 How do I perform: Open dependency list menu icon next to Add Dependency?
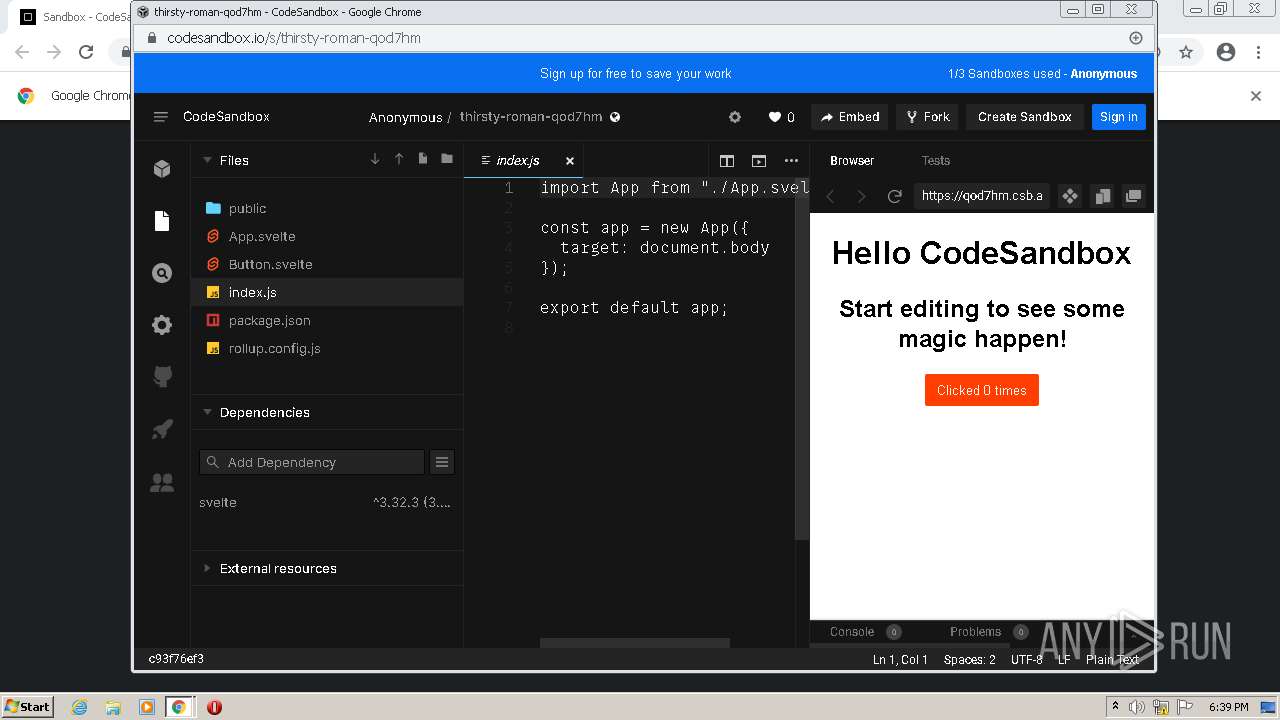click(x=442, y=462)
